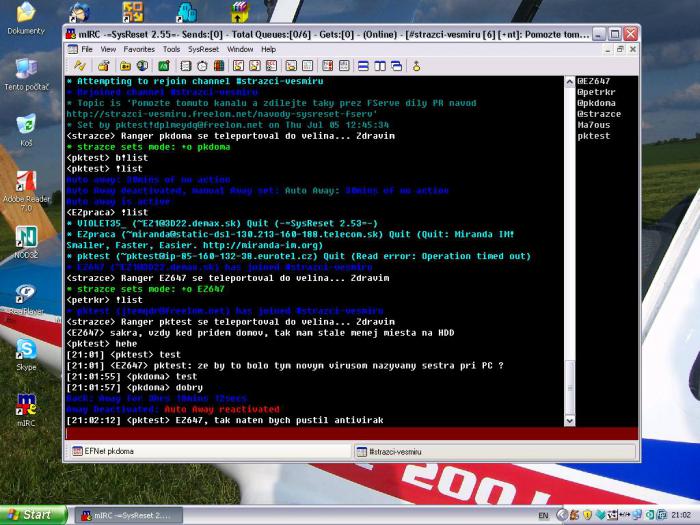The width and height of the screenshot is (700, 525).
Task: Select Ma7ous in the nick list
Action: pos(594,125)
